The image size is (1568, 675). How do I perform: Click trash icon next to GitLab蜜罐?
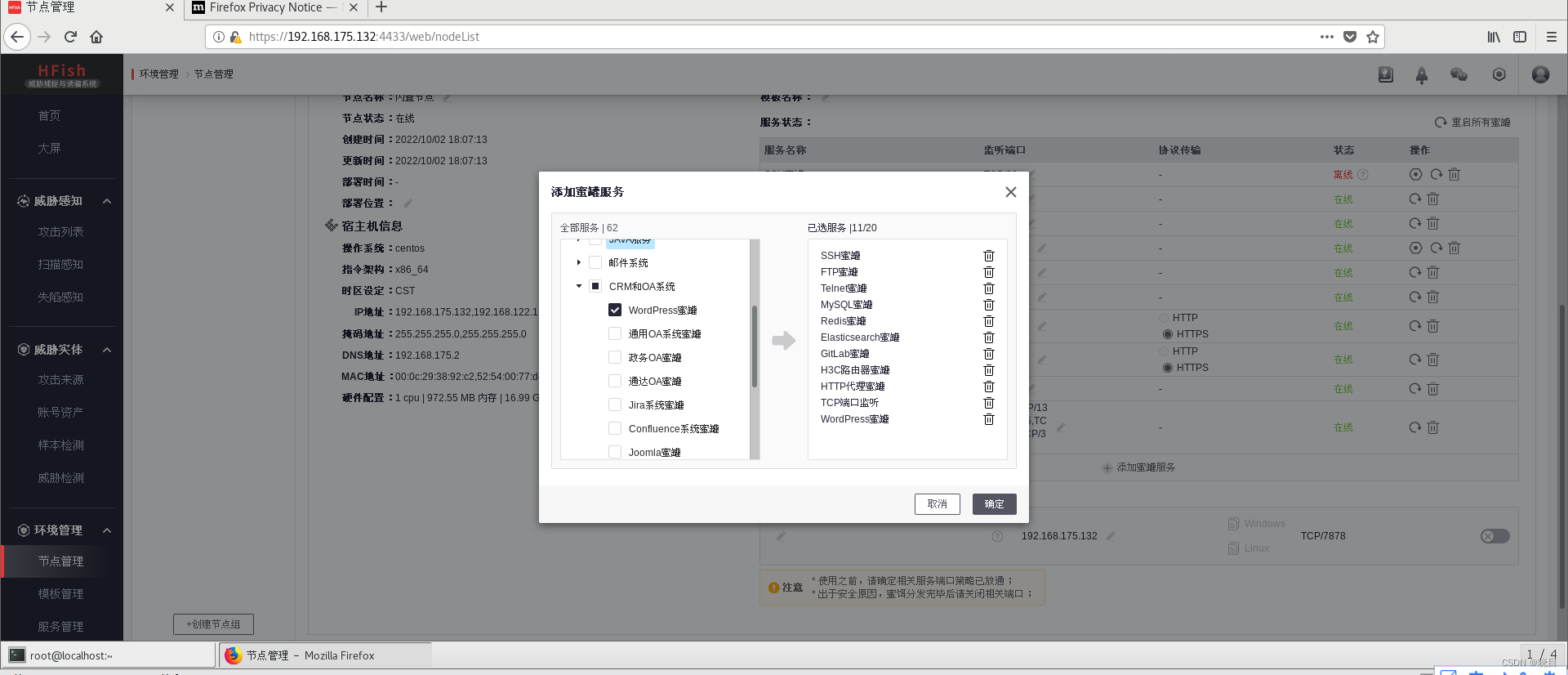(988, 354)
